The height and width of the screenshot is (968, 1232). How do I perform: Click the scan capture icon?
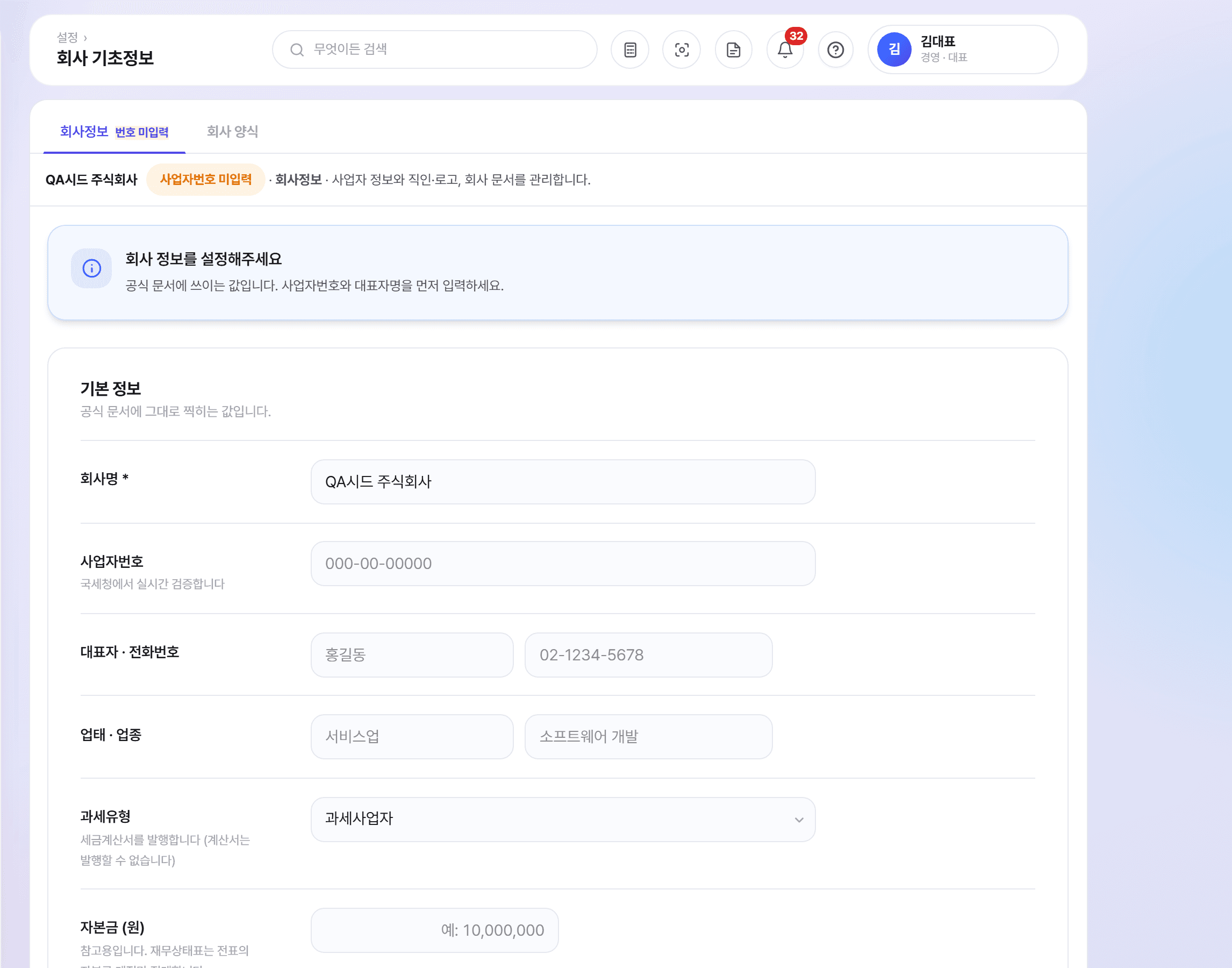pos(682,50)
